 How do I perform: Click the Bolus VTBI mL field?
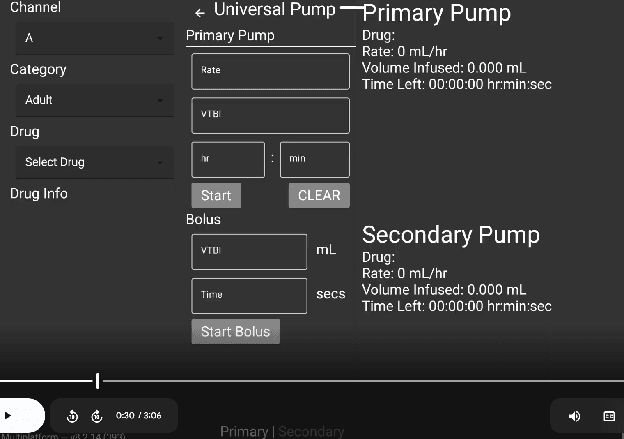[x=249, y=252]
